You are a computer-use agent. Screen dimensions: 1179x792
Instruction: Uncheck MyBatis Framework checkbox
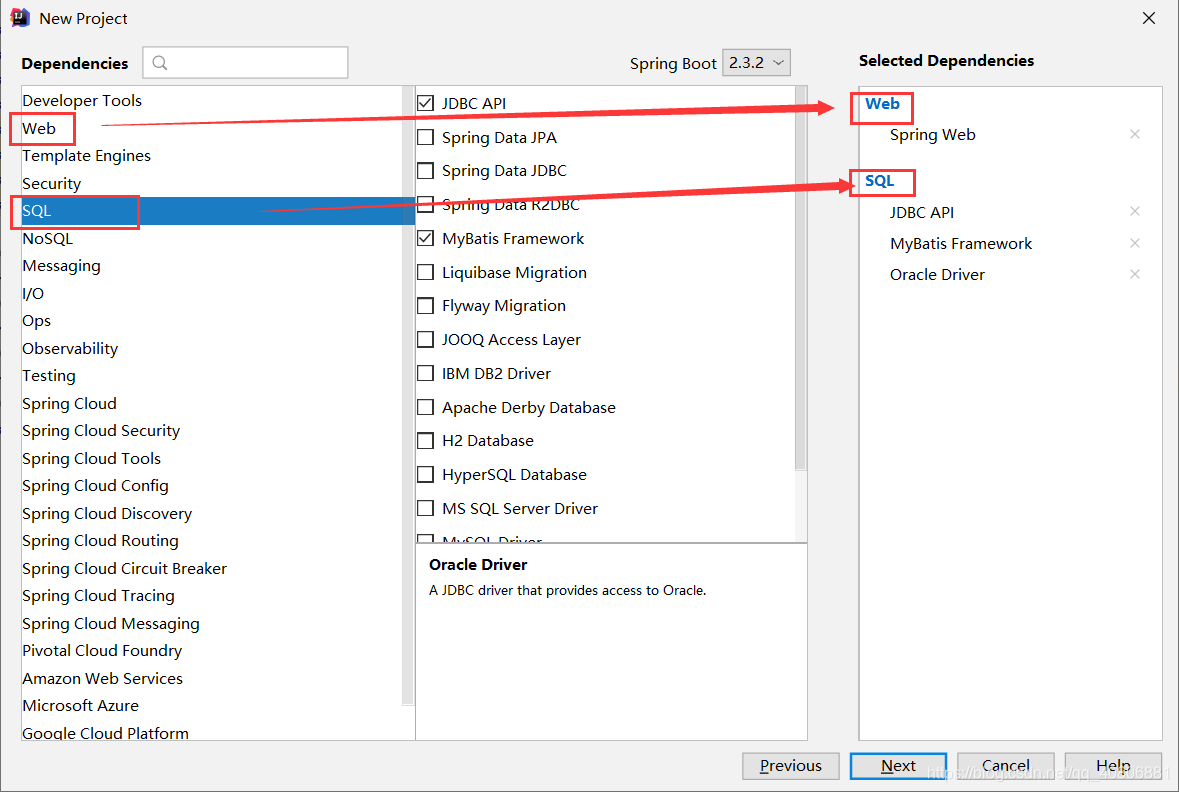point(426,238)
